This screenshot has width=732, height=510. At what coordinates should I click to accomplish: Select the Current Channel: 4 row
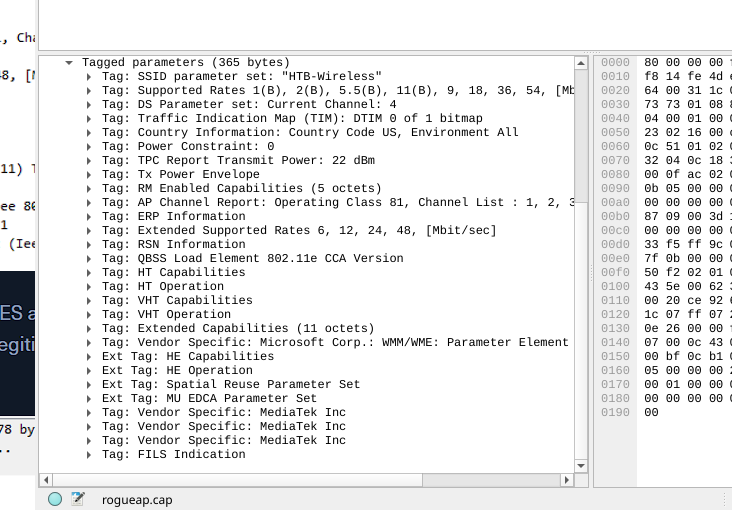[x=249, y=105]
